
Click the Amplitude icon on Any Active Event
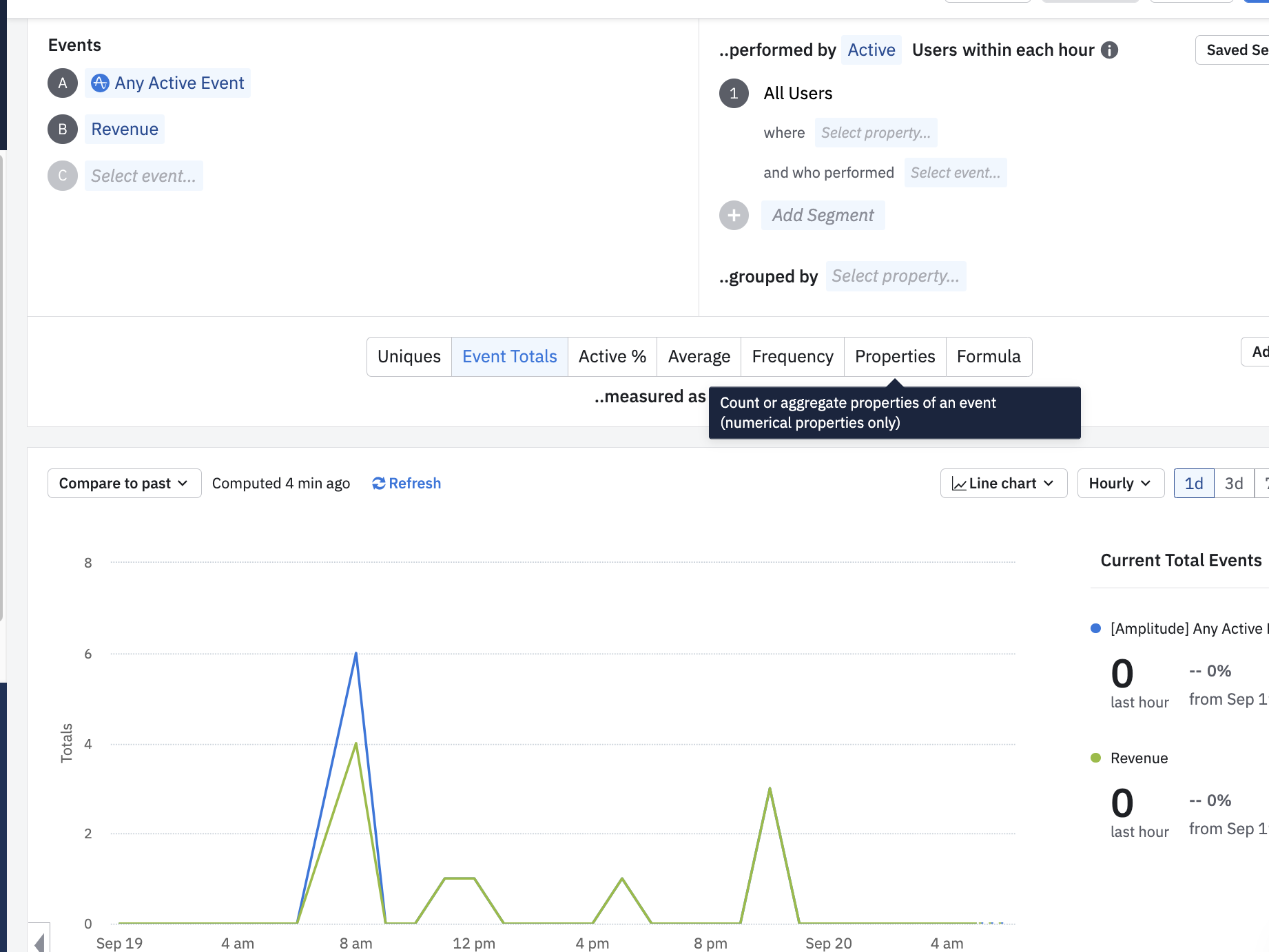click(100, 83)
